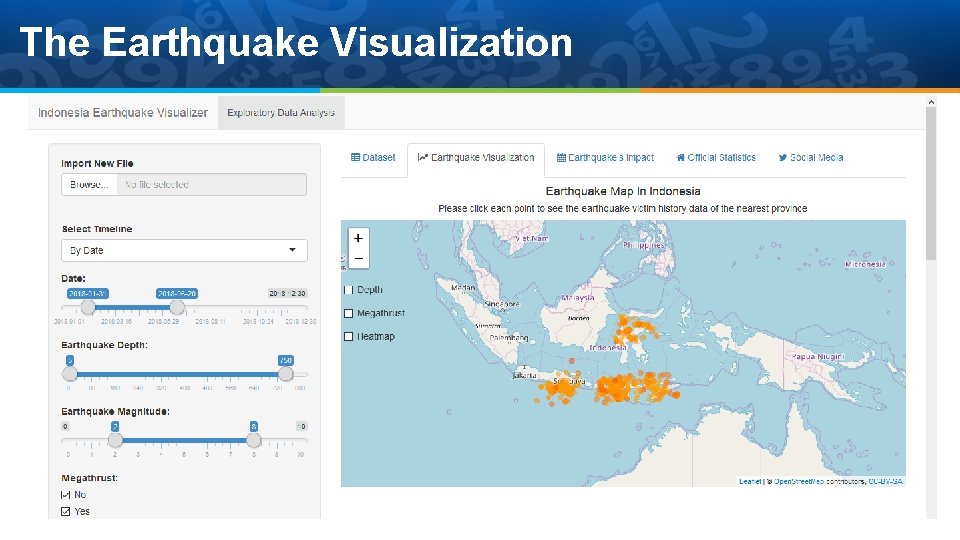Open the Social Media tab
Viewport: 960px width, 540px height.
pos(811,157)
